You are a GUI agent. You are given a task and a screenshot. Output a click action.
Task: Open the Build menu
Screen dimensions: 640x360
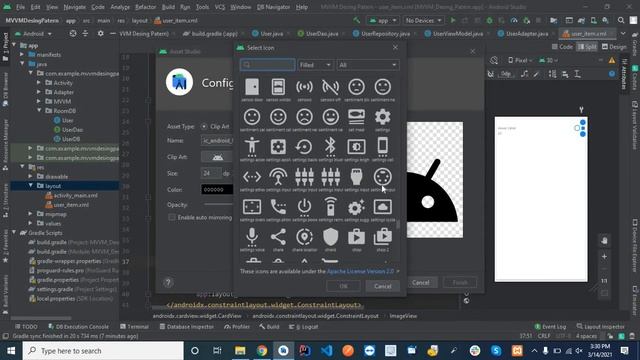pos(168,7)
